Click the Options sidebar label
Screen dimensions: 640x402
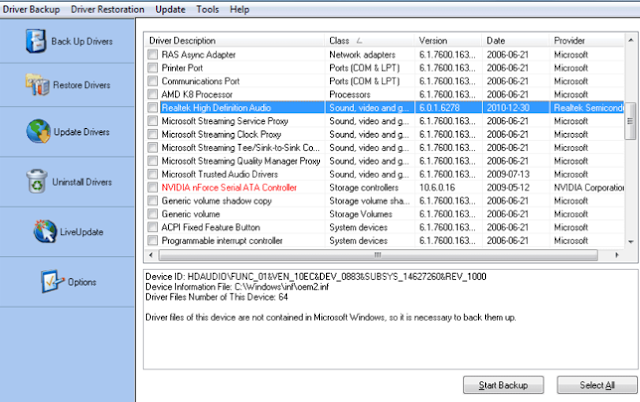pyautogui.click(x=82, y=282)
